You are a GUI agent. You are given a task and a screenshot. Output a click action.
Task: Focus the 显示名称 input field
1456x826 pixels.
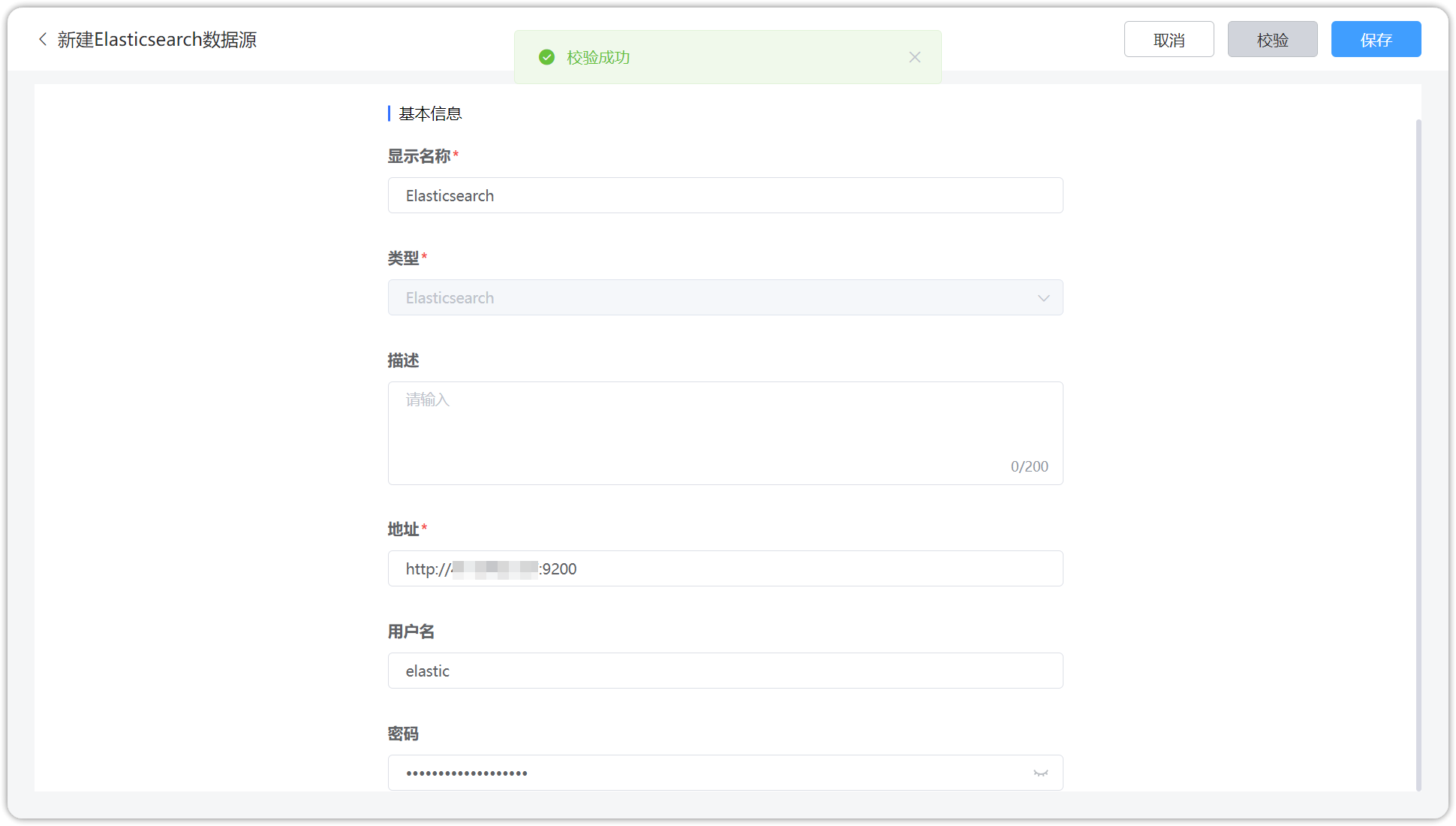[x=725, y=195]
